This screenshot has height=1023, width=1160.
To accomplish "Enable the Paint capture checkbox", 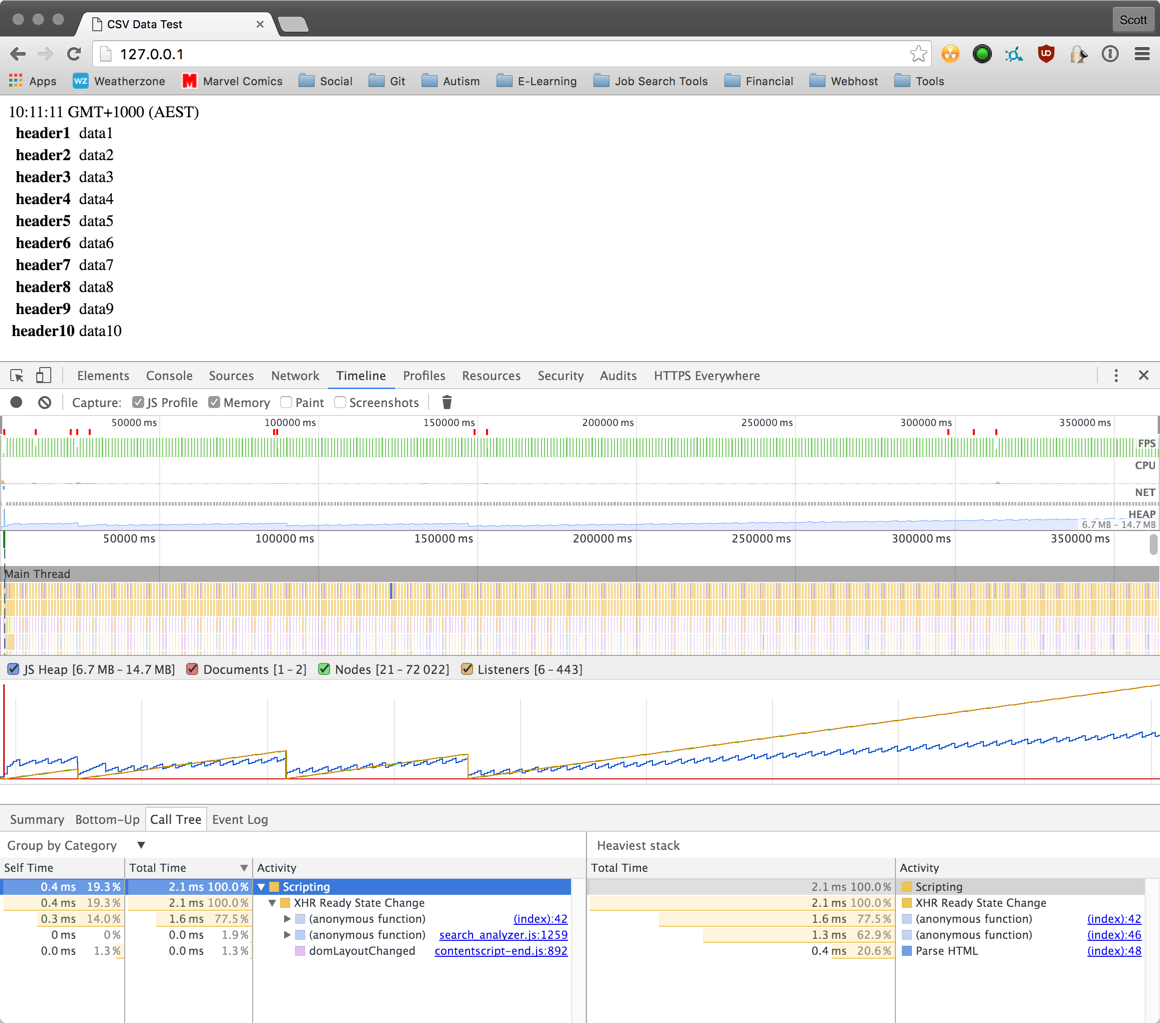I will (x=286, y=402).
